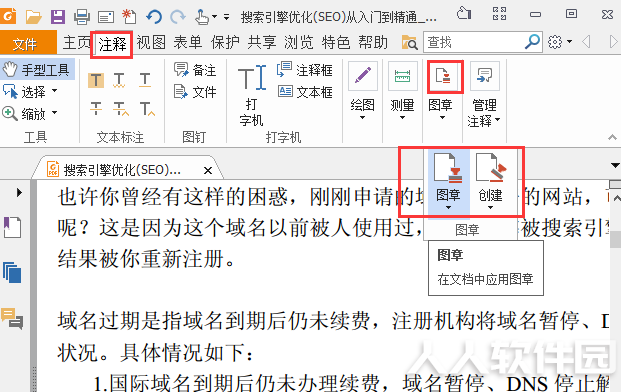621x392 pixels.
Task: Click 图章 apply stamp in popup
Action: (448, 182)
